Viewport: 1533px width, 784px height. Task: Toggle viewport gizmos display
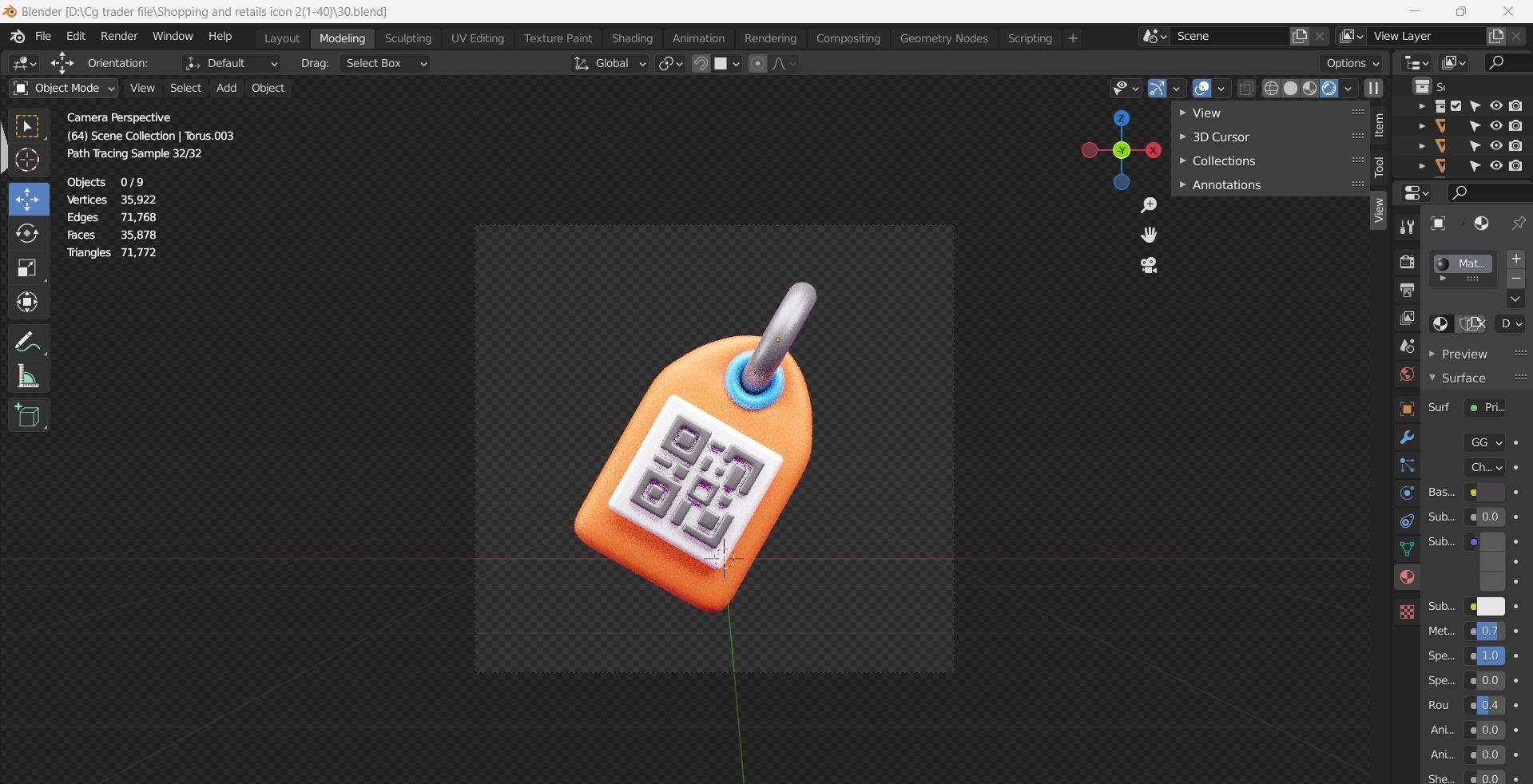coord(1157,89)
